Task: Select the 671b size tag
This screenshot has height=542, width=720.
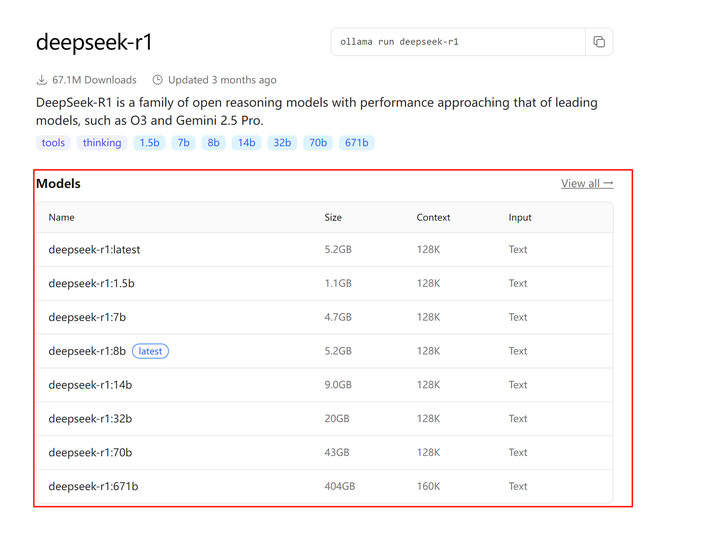Action: pos(357,143)
